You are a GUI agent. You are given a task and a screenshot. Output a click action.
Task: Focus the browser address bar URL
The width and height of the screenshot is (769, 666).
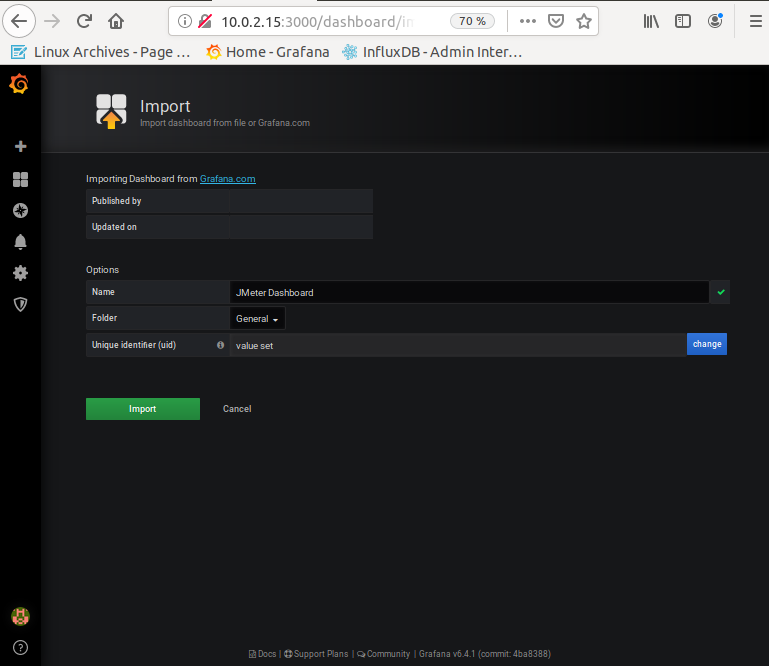[x=317, y=22]
